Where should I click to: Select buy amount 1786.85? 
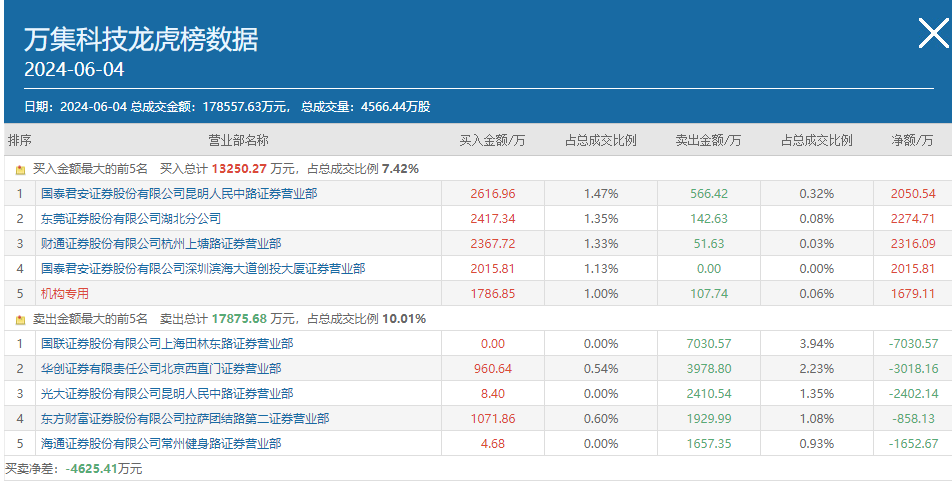coord(492,293)
